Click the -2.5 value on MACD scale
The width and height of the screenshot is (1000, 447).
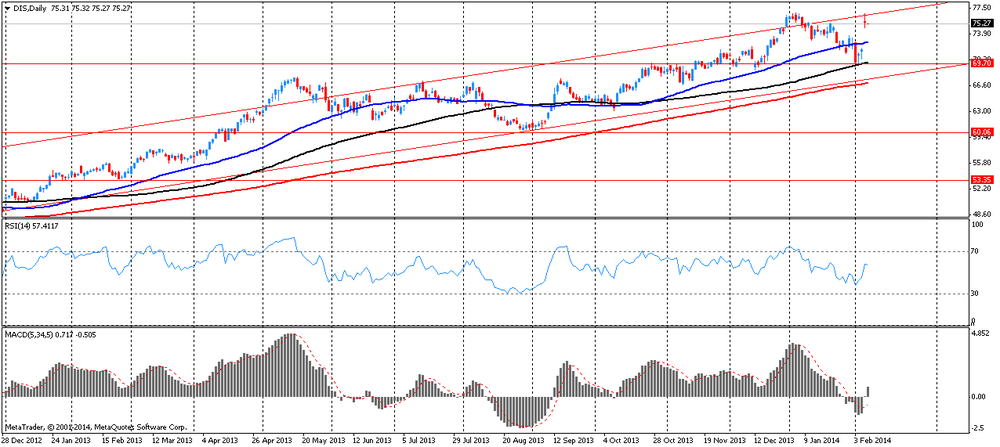click(978, 429)
